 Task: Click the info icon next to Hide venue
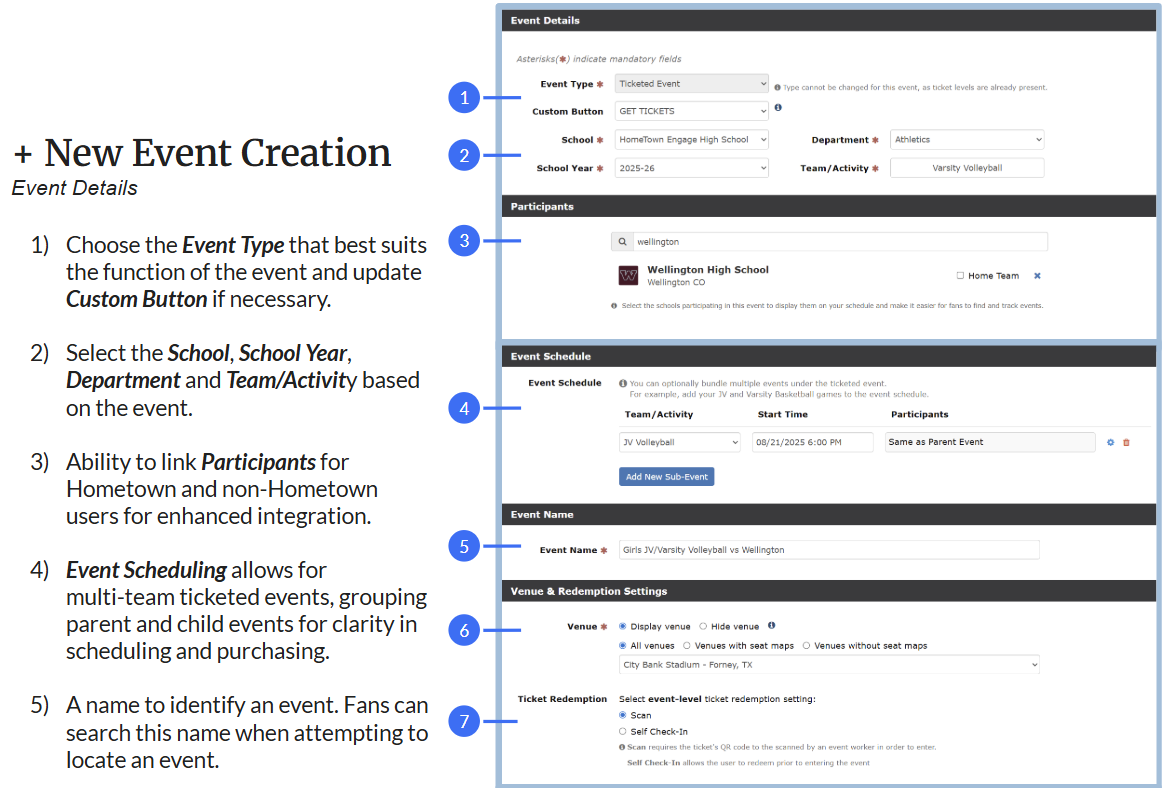771,626
